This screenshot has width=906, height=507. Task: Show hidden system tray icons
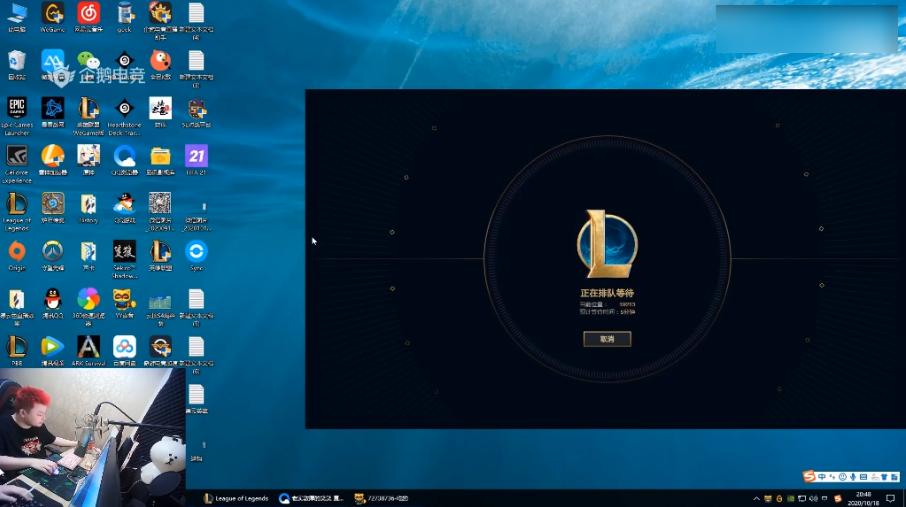click(x=756, y=498)
